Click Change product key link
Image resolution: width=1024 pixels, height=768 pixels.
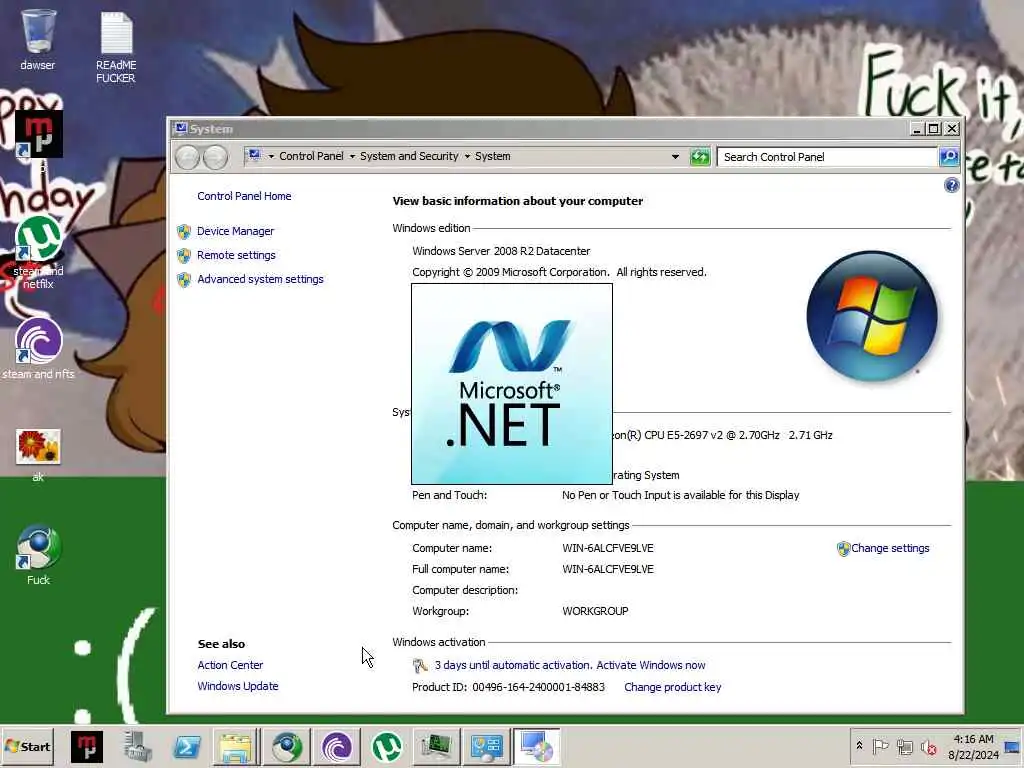(x=673, y=687)
